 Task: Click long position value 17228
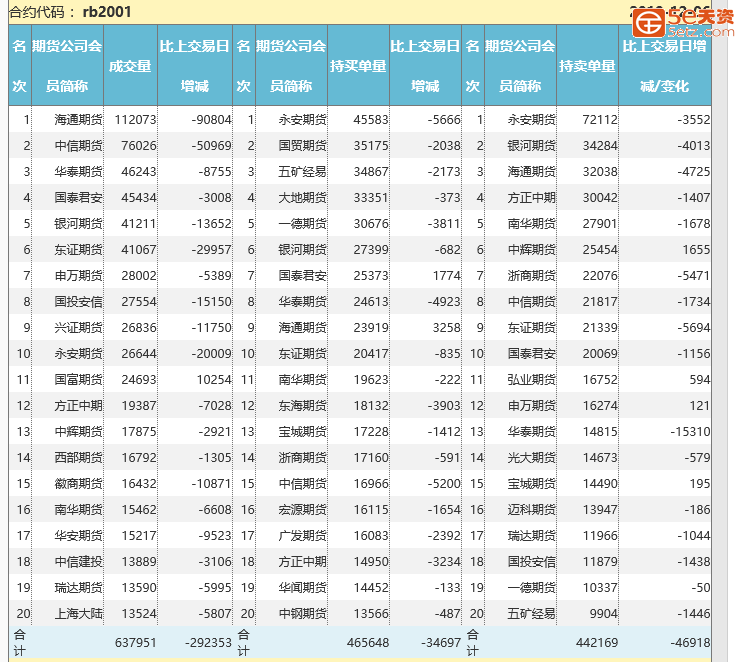coord(371,432)
